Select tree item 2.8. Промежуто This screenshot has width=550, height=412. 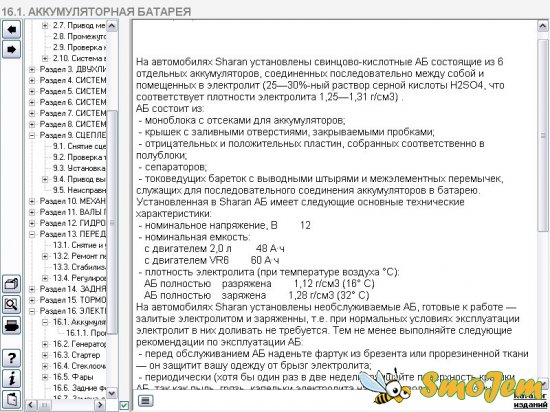(x=79, y=36)
